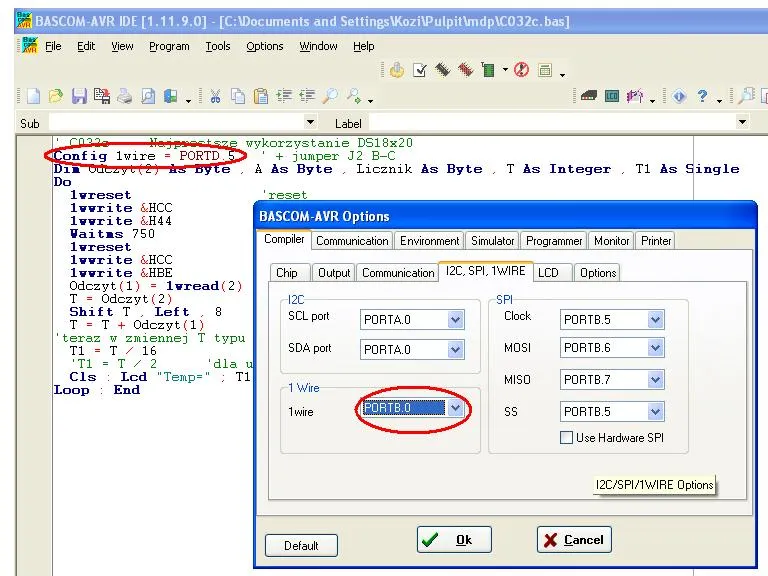The width and height of the screenshot is (768, 576).
Task: Open the SCL port dropdown
Action: [455, 320]
